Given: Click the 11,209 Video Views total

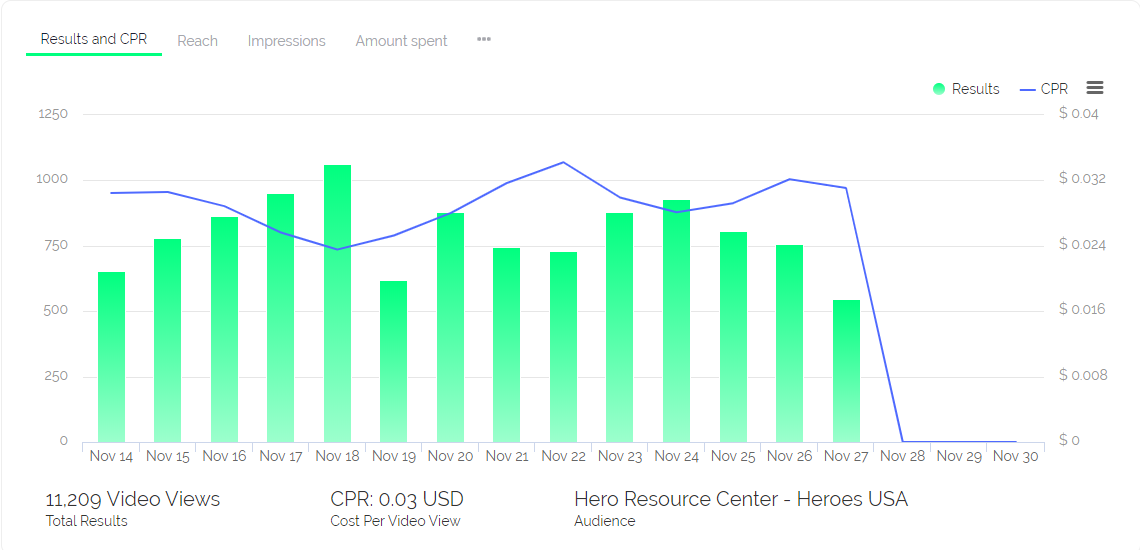Looking at the screenshot, I should 133,499.
